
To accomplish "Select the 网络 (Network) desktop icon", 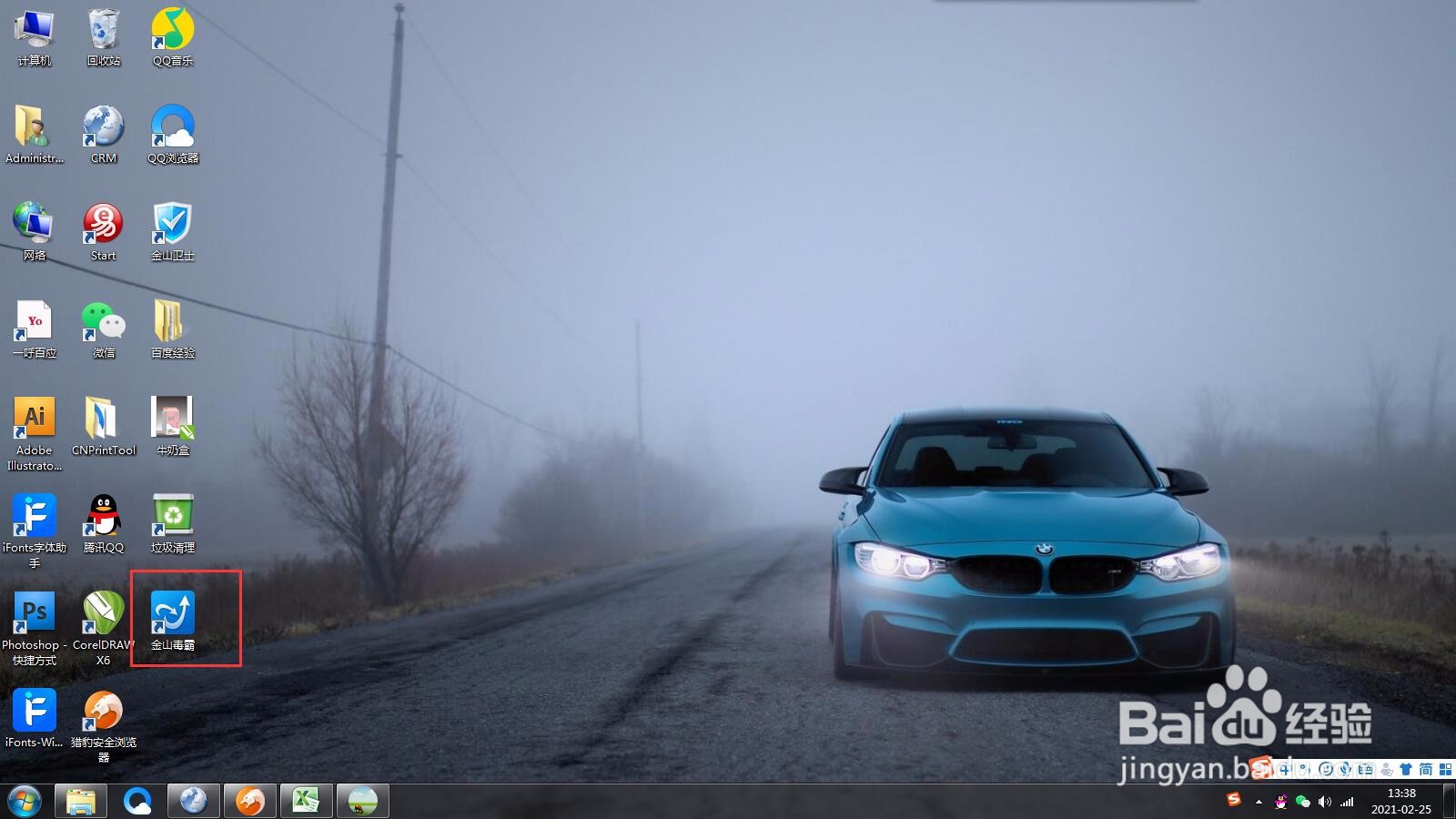I will 35,232.
